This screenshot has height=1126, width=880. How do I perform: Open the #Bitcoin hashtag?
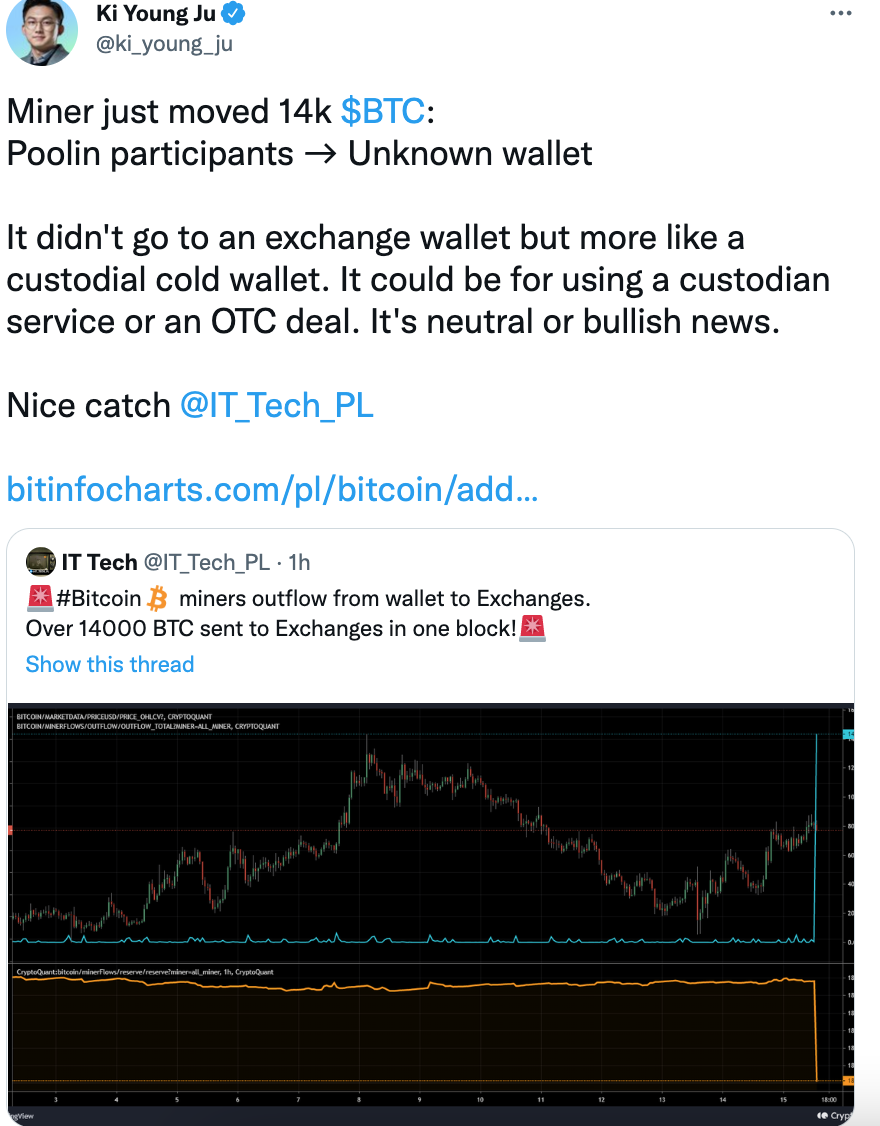(99, 599)
